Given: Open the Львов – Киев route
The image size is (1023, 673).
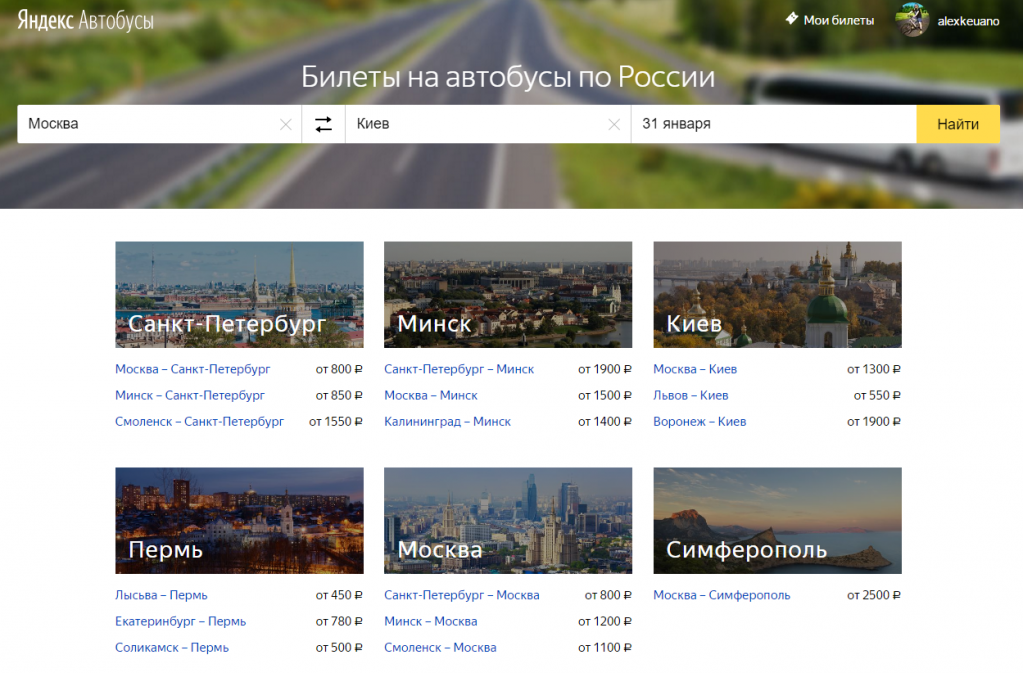Looking at the screenshot, I should [x=690, y=395].
